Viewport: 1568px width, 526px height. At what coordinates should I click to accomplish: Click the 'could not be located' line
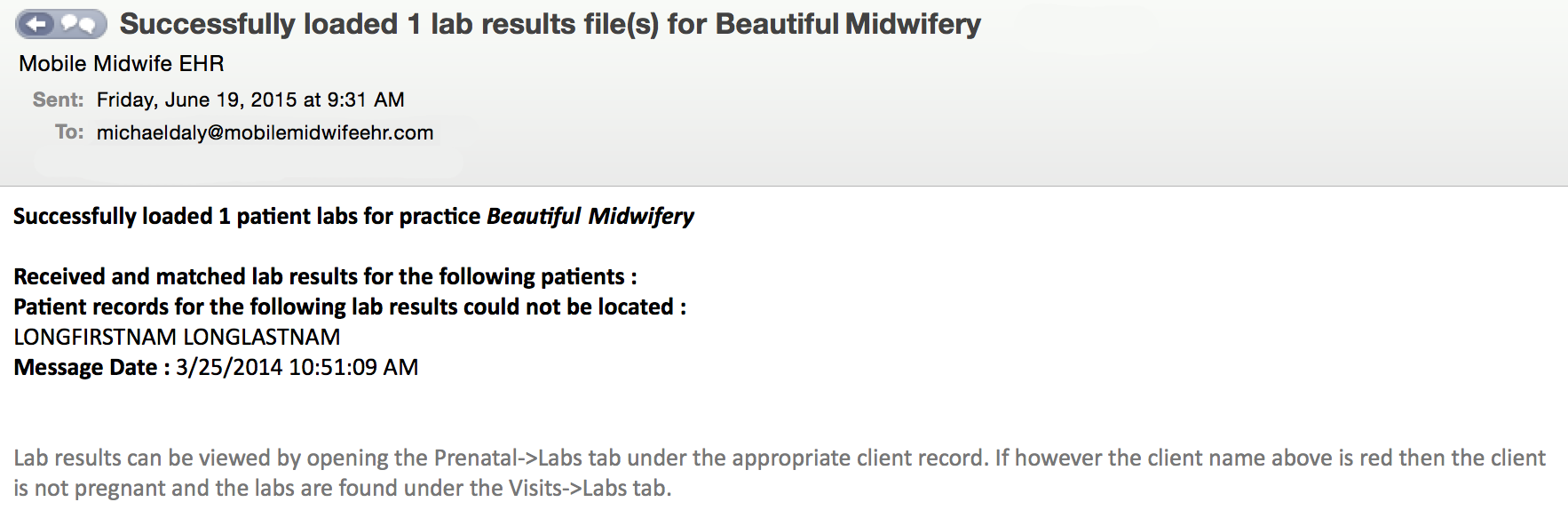click(350, 307)
